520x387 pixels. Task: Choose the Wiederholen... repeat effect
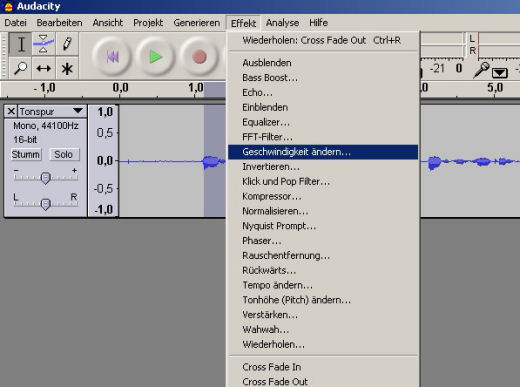pyautogui.click(x=323, y=345)
